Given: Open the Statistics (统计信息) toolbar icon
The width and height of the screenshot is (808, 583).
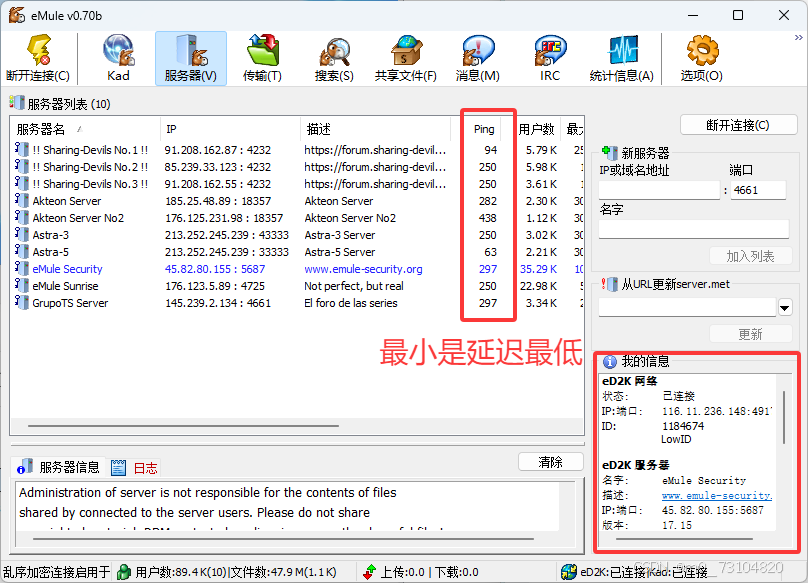Looking at the screenshot, I should click(x=621, y=58).
